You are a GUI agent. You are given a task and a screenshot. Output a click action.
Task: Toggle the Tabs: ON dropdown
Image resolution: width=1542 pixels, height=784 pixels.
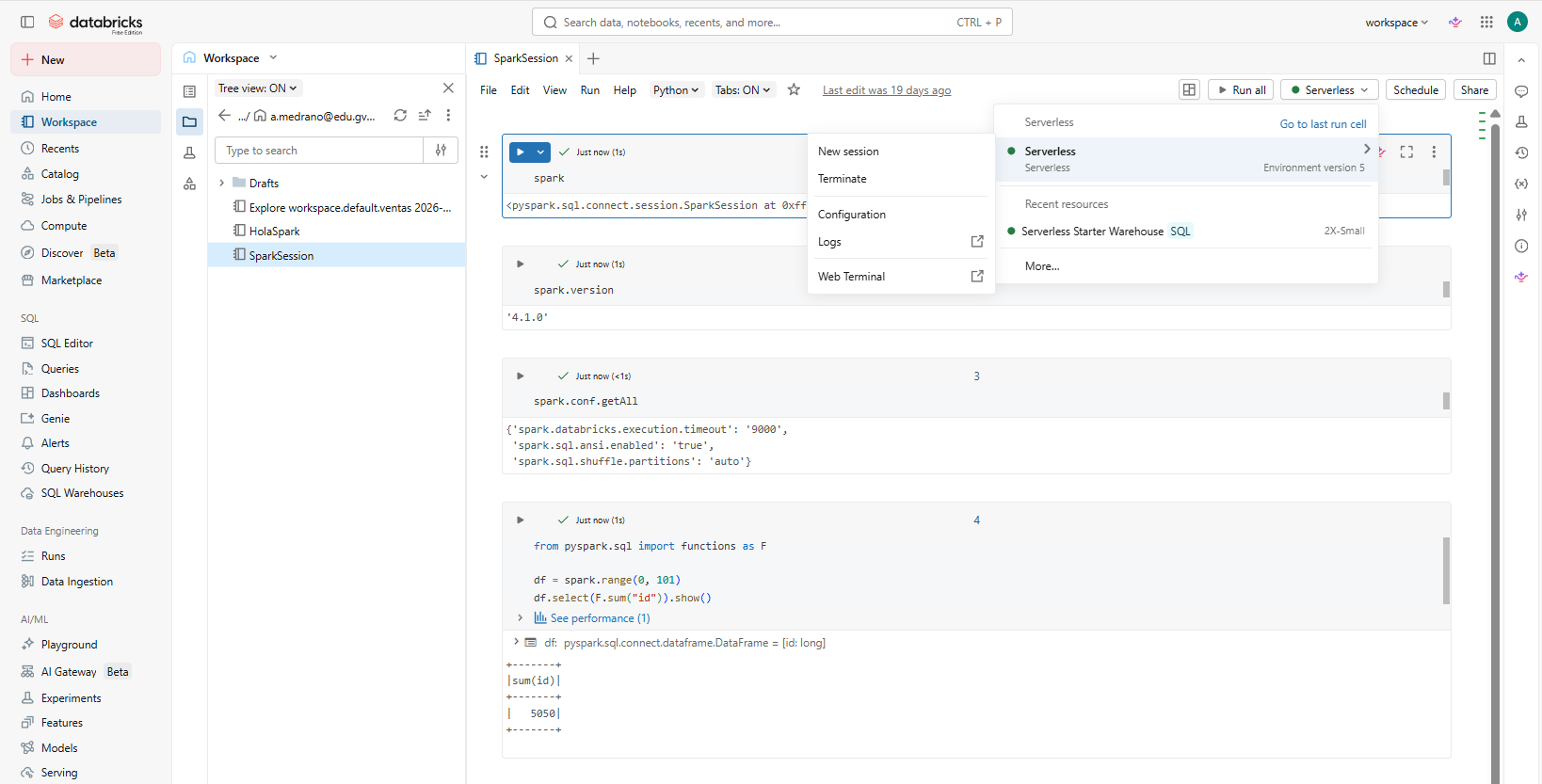743,89
